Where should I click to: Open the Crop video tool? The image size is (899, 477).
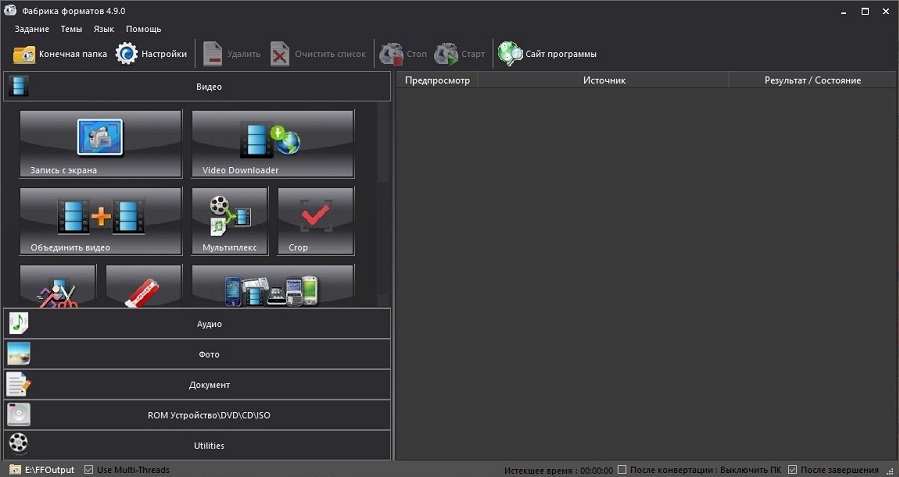coord(315,221)
